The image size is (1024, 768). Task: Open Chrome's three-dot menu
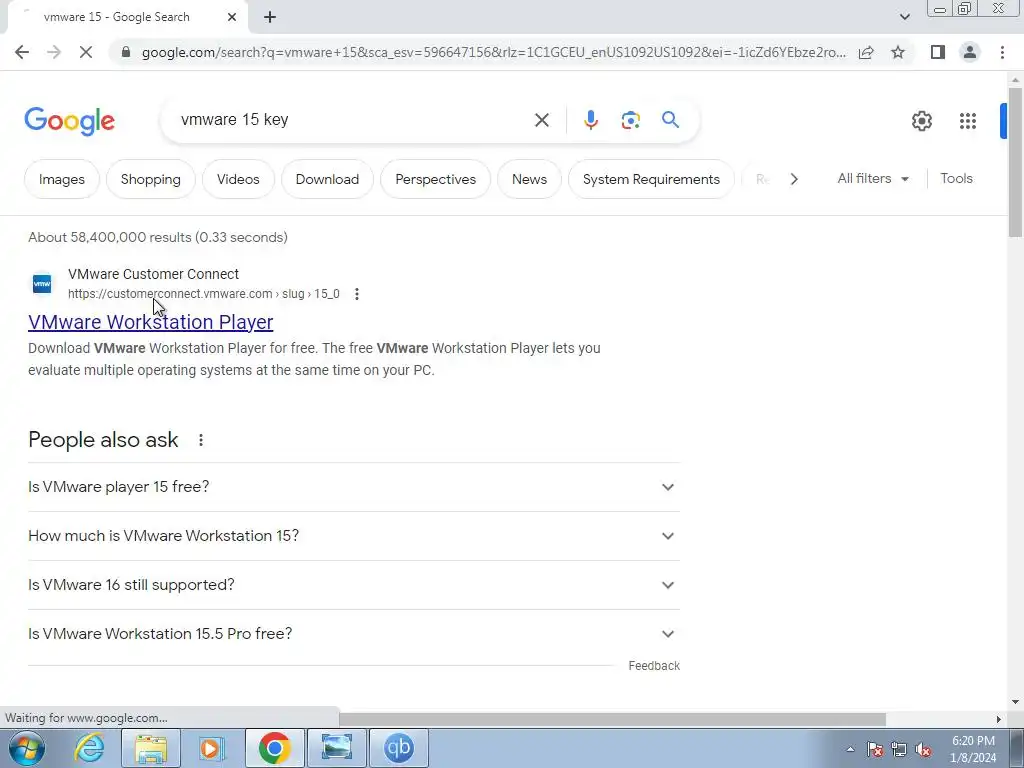1002,52
